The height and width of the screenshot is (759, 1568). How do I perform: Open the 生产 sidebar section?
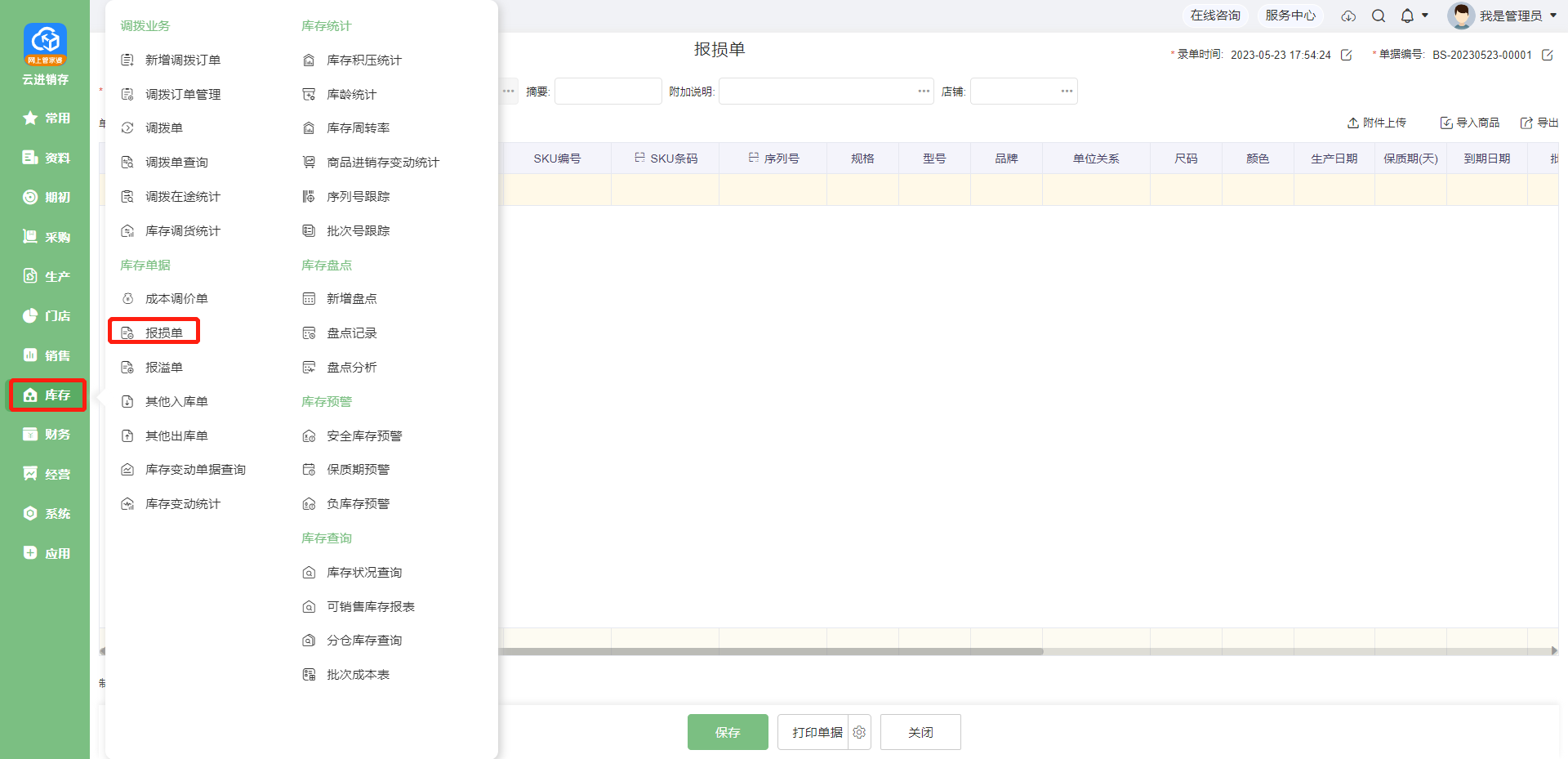point(45,276)
